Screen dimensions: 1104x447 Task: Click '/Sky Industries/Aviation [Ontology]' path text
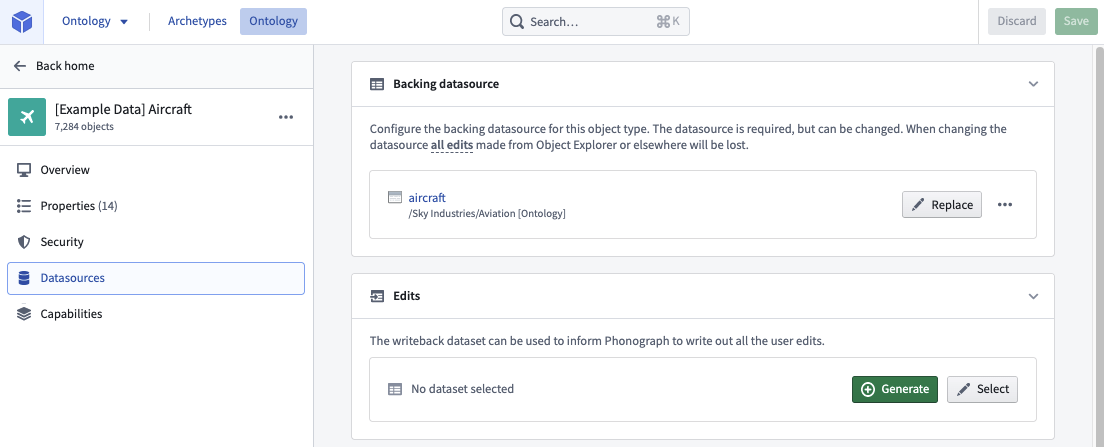click(x=487, y=213)
